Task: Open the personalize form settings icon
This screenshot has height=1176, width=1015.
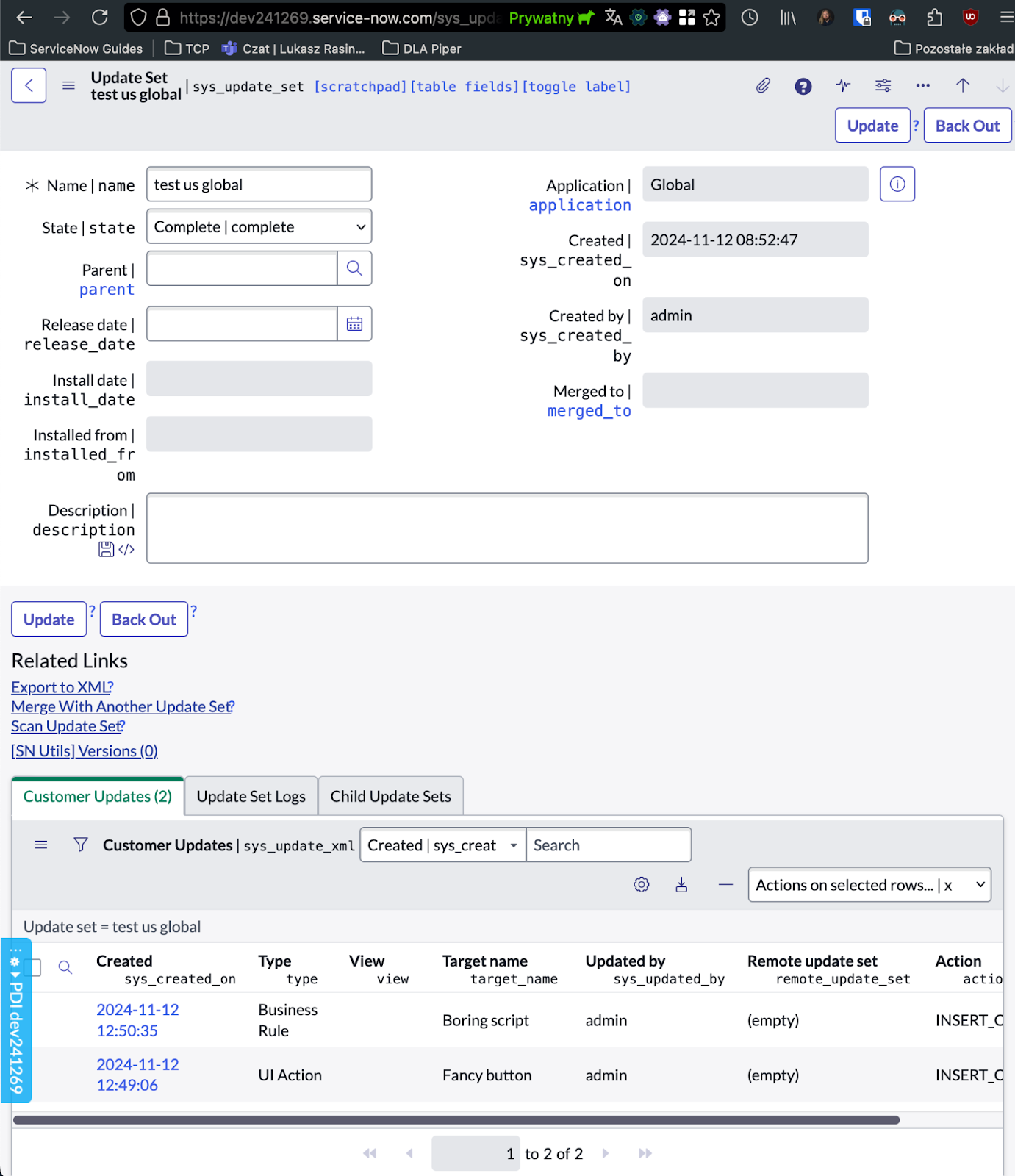Action: (883, 86)
